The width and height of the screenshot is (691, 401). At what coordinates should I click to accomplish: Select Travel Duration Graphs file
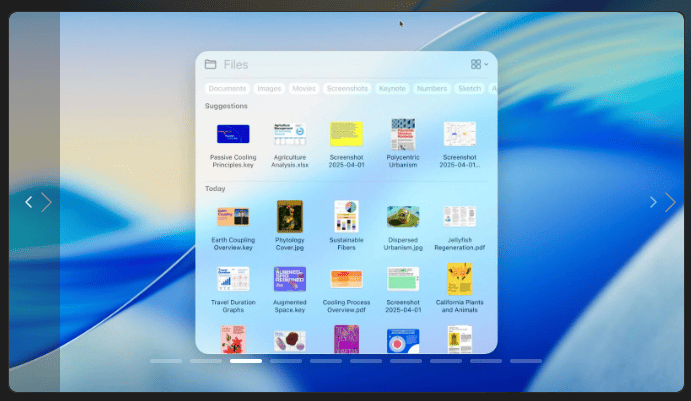tap(233, 279)
